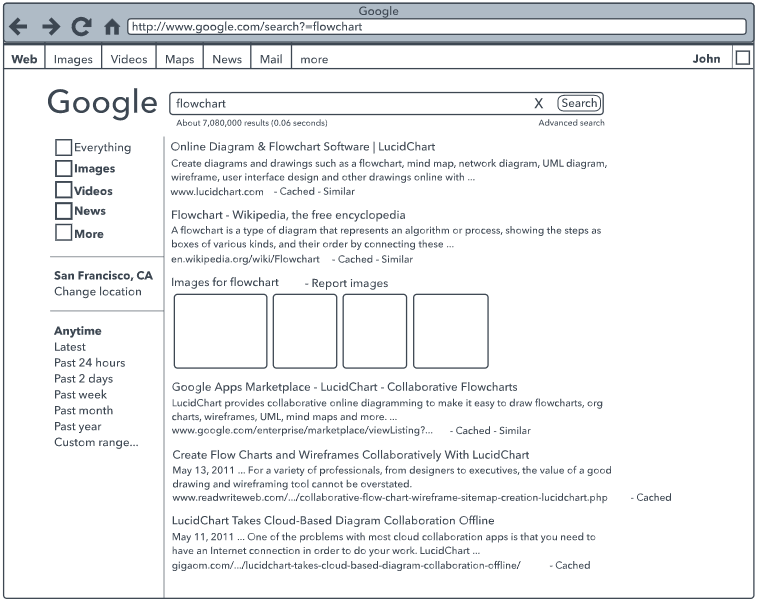Select the first flowchart image thumbnail

click(221, 331)
